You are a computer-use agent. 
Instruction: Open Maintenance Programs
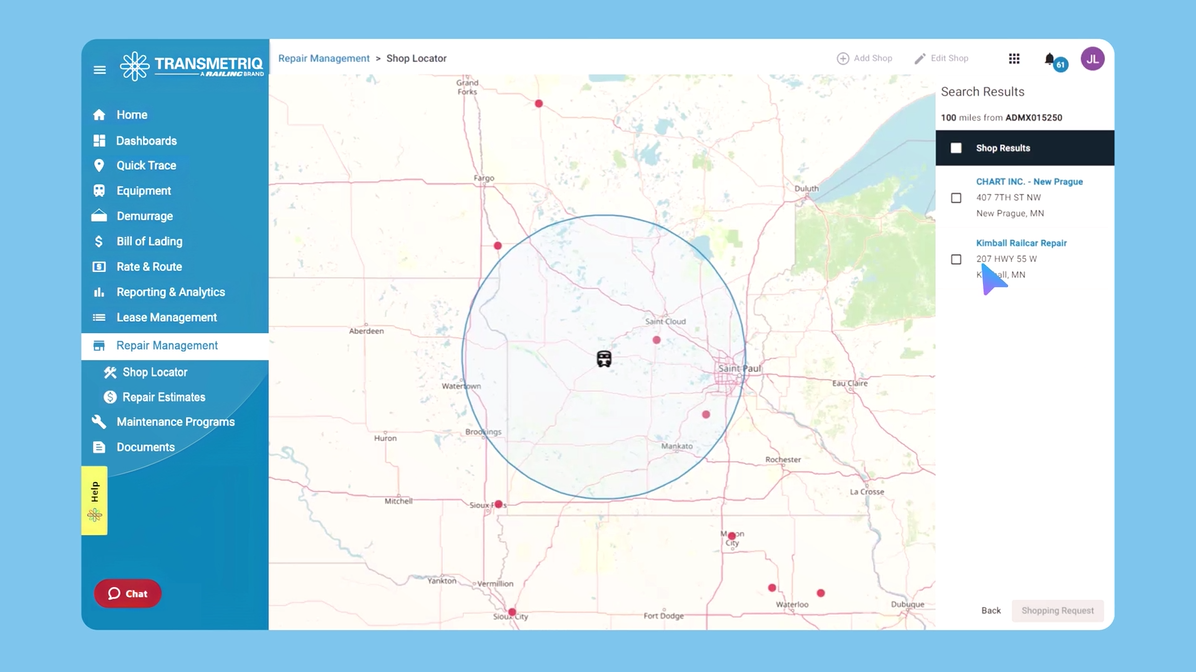[x=175, y=422]
